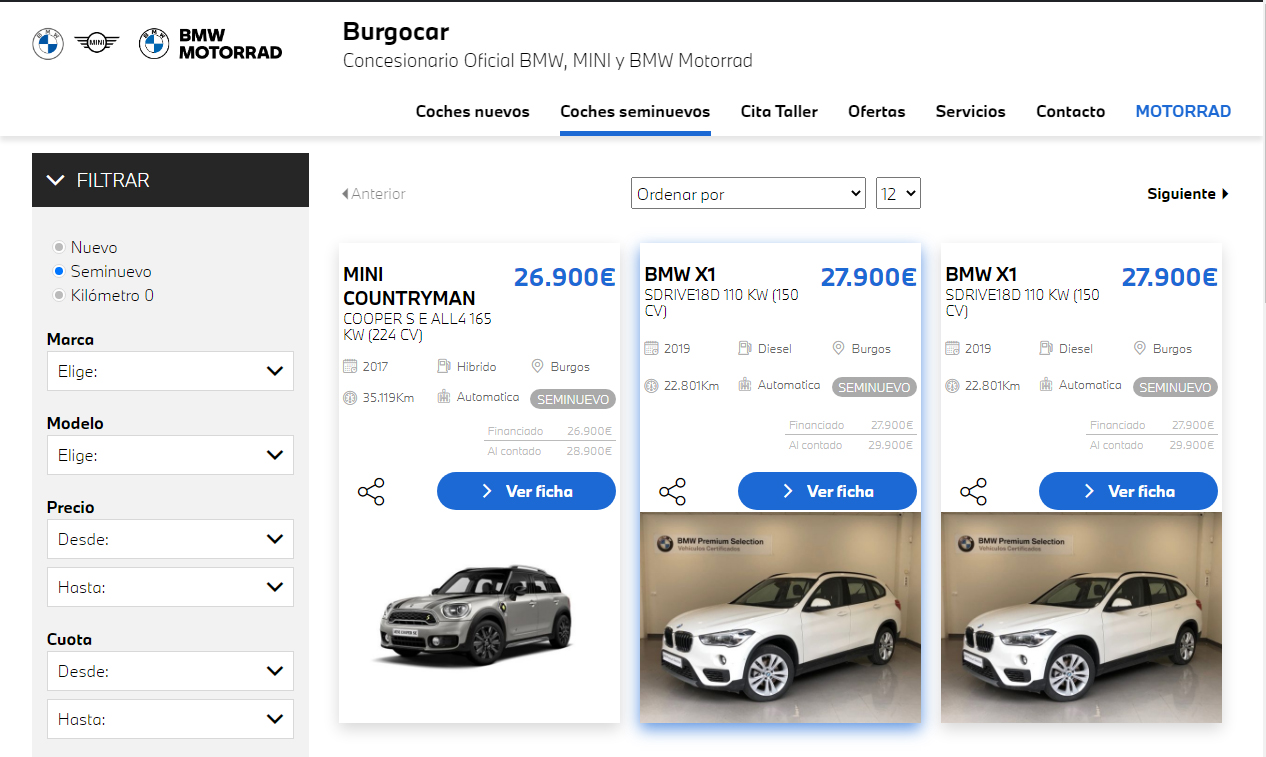Go to Siguiente page
The image size is (1266, 757).
tap(1188, 194)
